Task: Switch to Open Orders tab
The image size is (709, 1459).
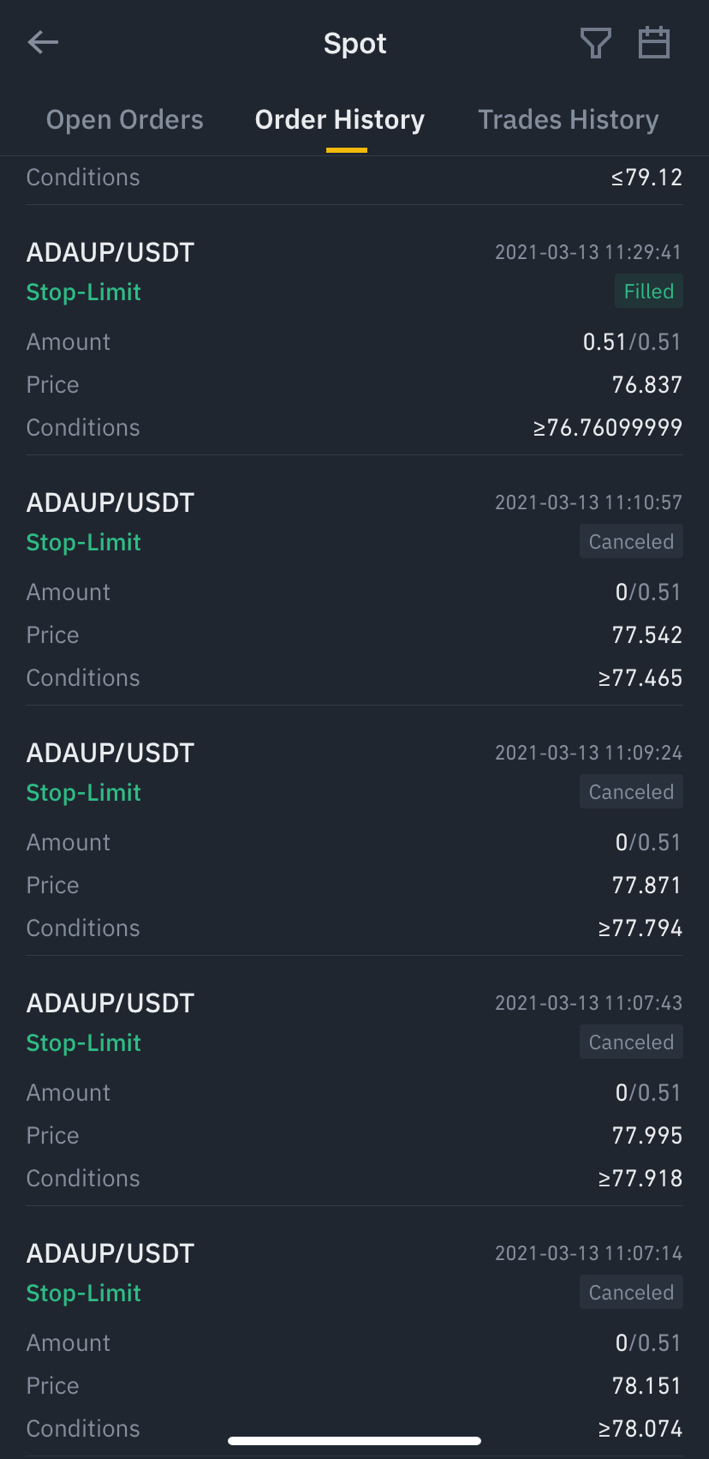Action: (x=124, y=120)
